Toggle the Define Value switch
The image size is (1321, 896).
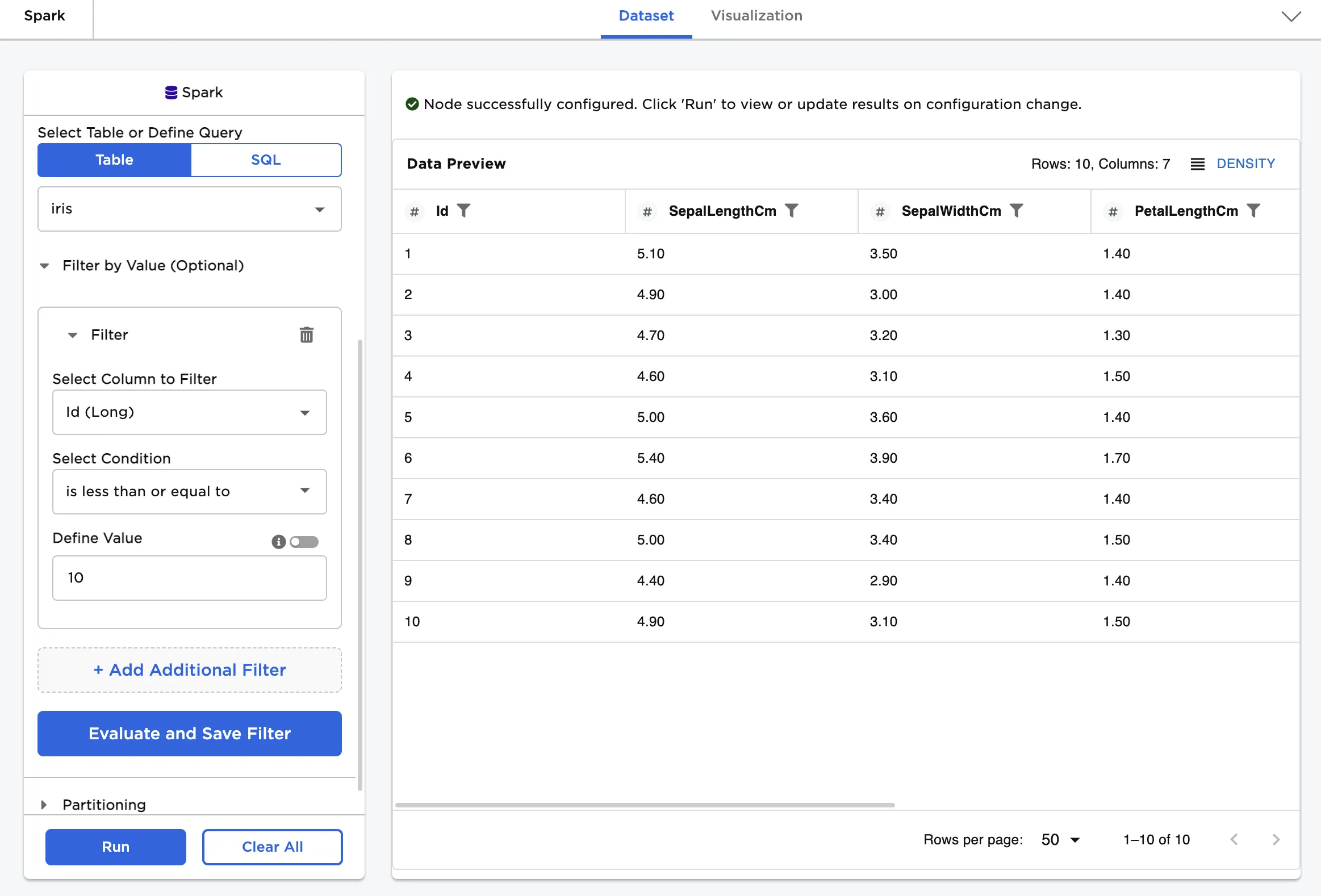[304, 542]
